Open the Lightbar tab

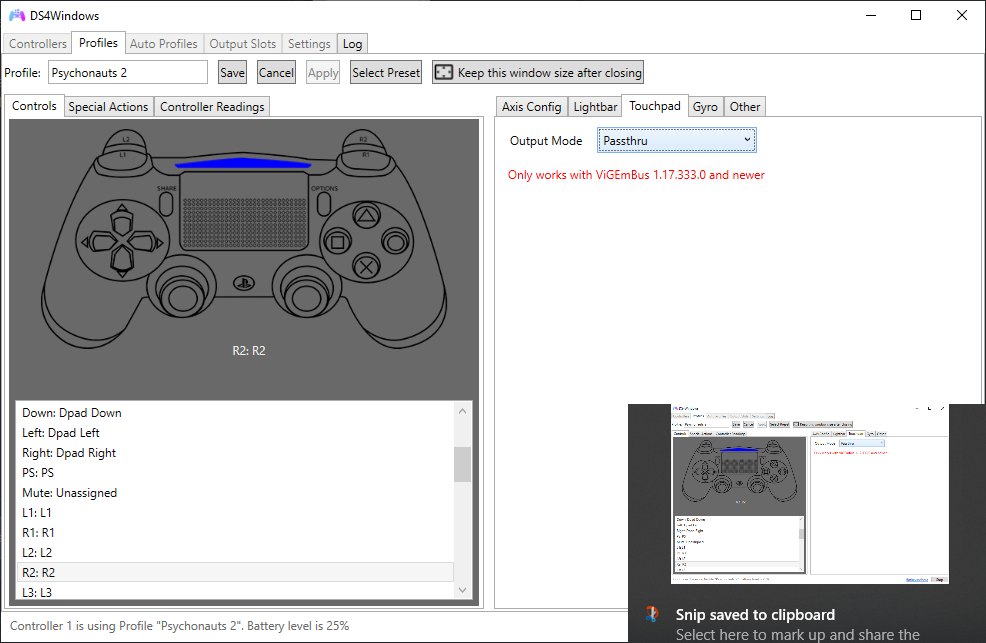595,107
